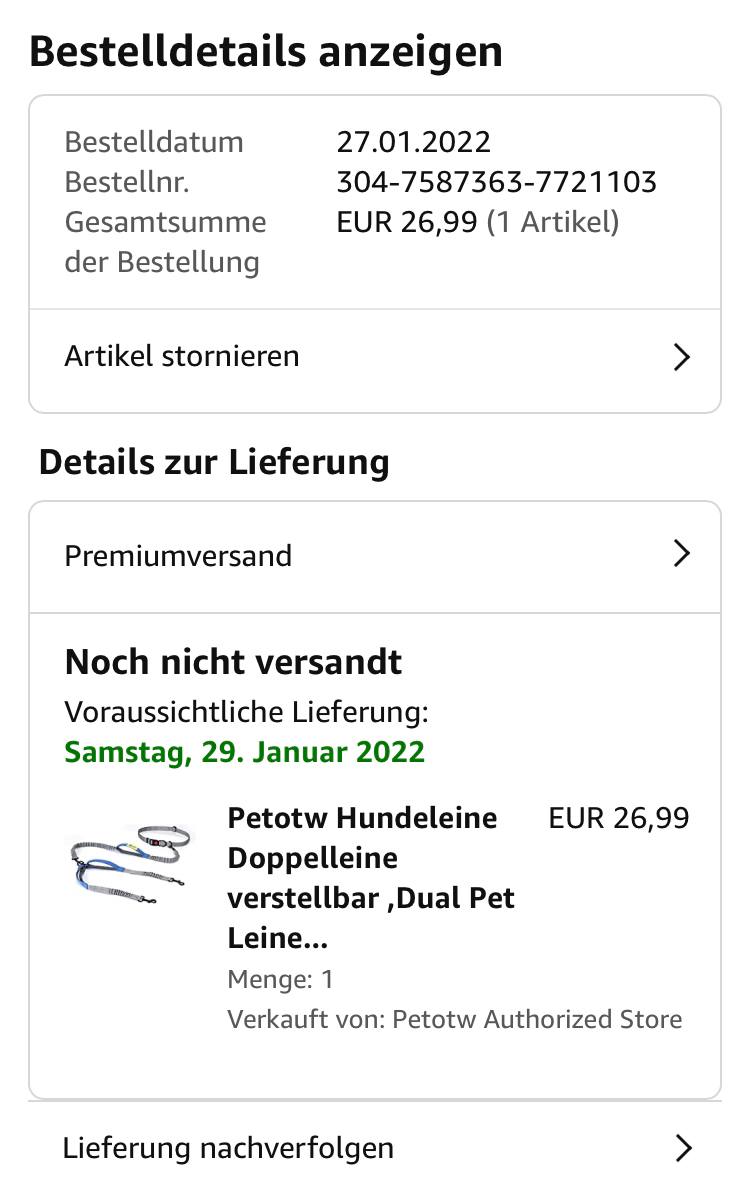Click the Voraussichtliche Lieferung label
The height and width of the screenshot is (1199, 750).
(246, 712)
